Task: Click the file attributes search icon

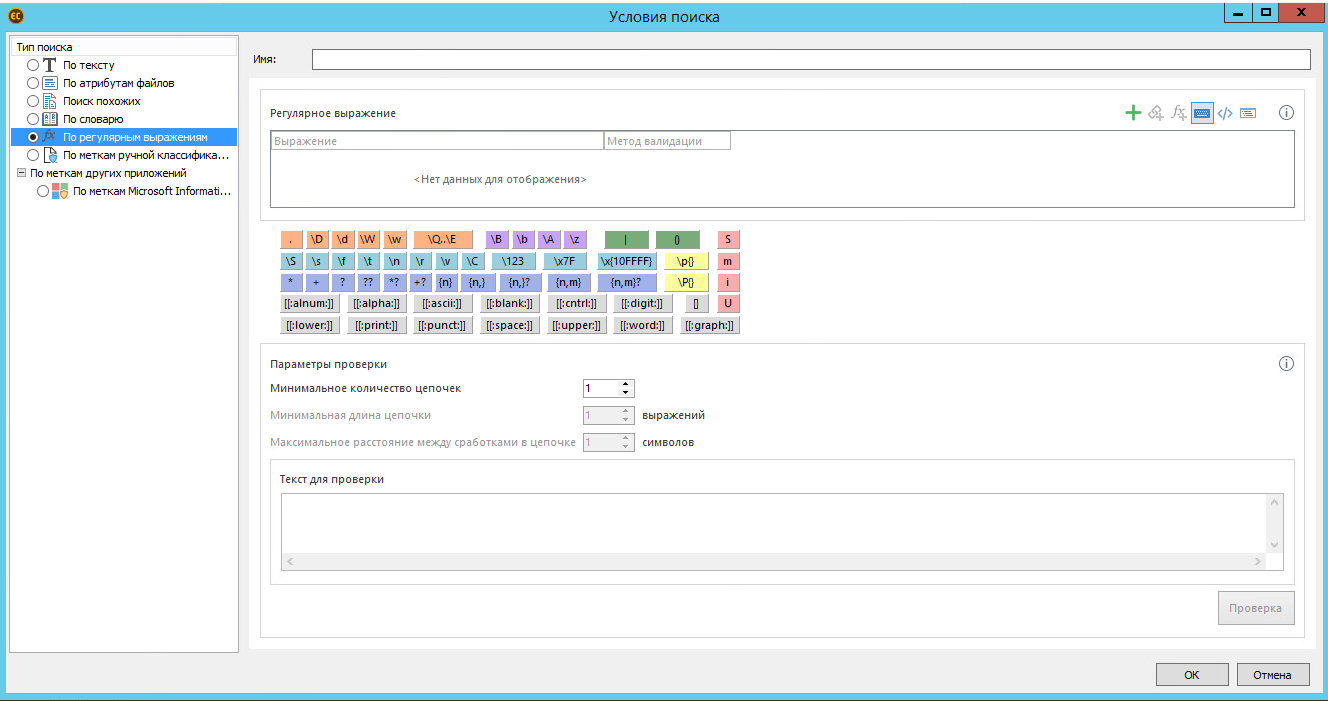Action: coord(50,83)
